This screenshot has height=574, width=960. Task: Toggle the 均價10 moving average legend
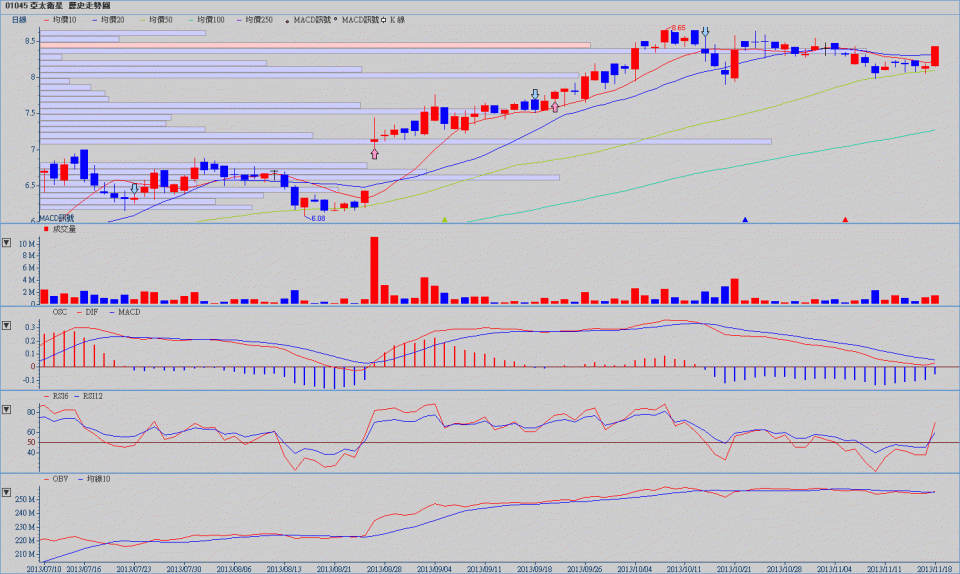pos(63,19)
